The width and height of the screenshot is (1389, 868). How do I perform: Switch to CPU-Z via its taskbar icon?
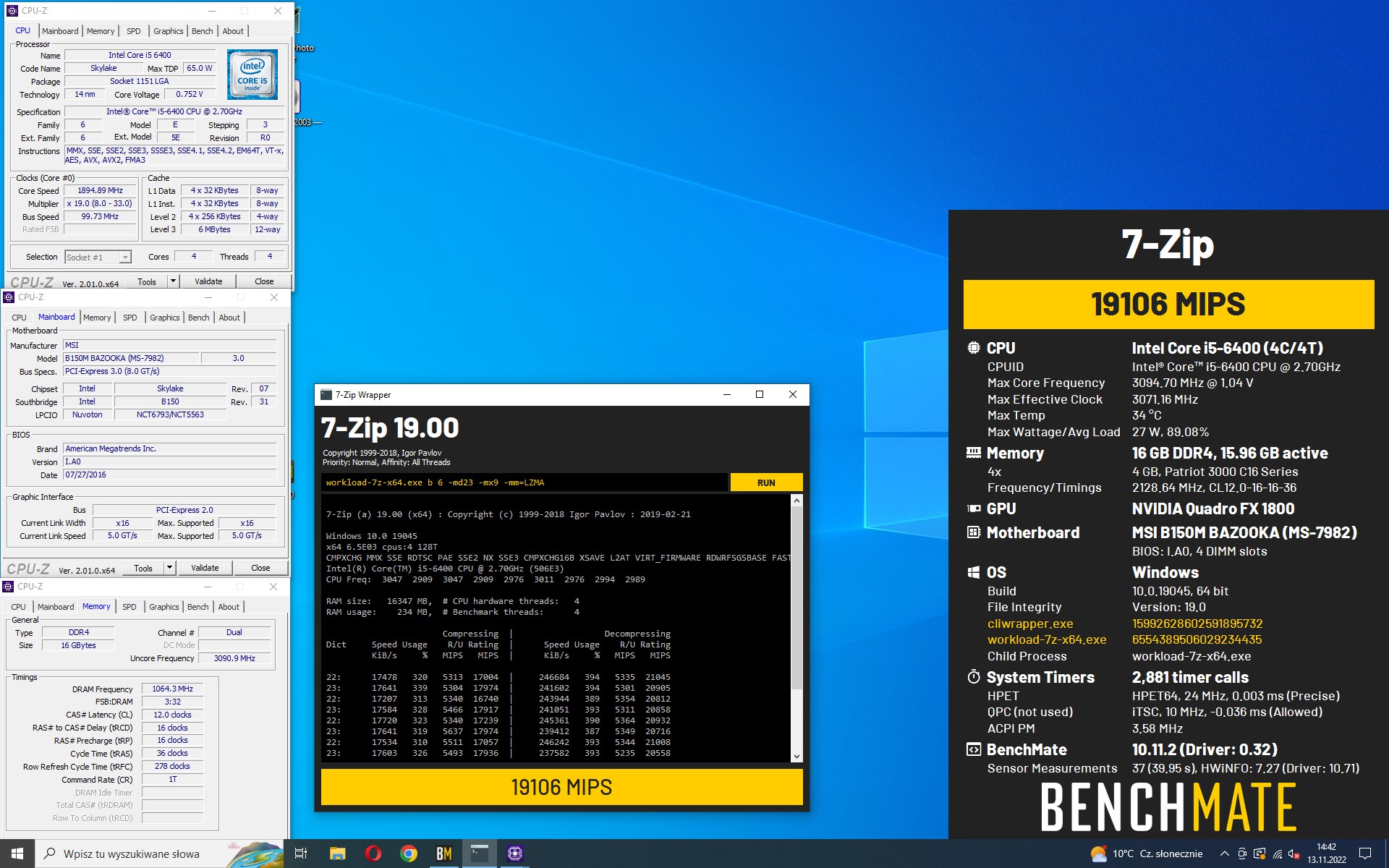(515, 854)
